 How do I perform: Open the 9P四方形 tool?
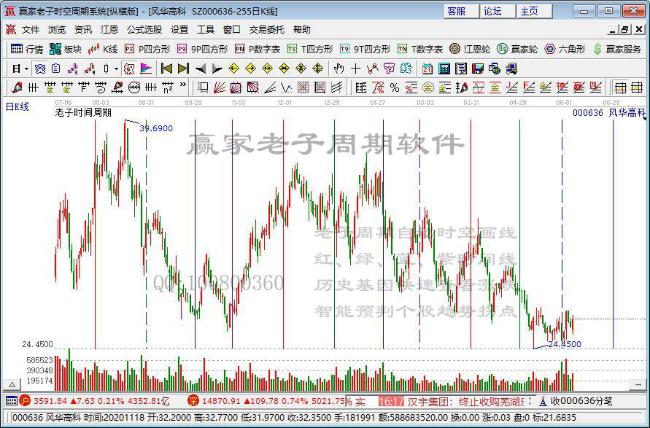pyautogui.click(x=202, y=49)
